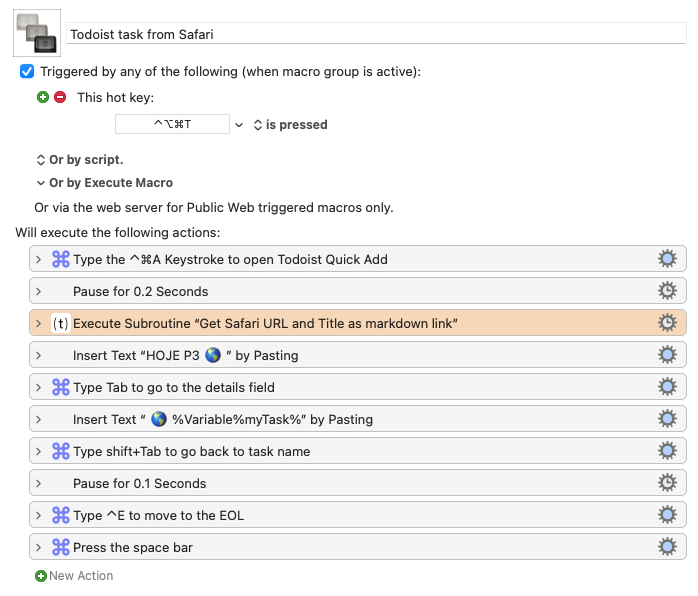Open gear menu for 'Insert Text HOJE P3'
Viewport: 698px width, 596px height.
point(667,355)
